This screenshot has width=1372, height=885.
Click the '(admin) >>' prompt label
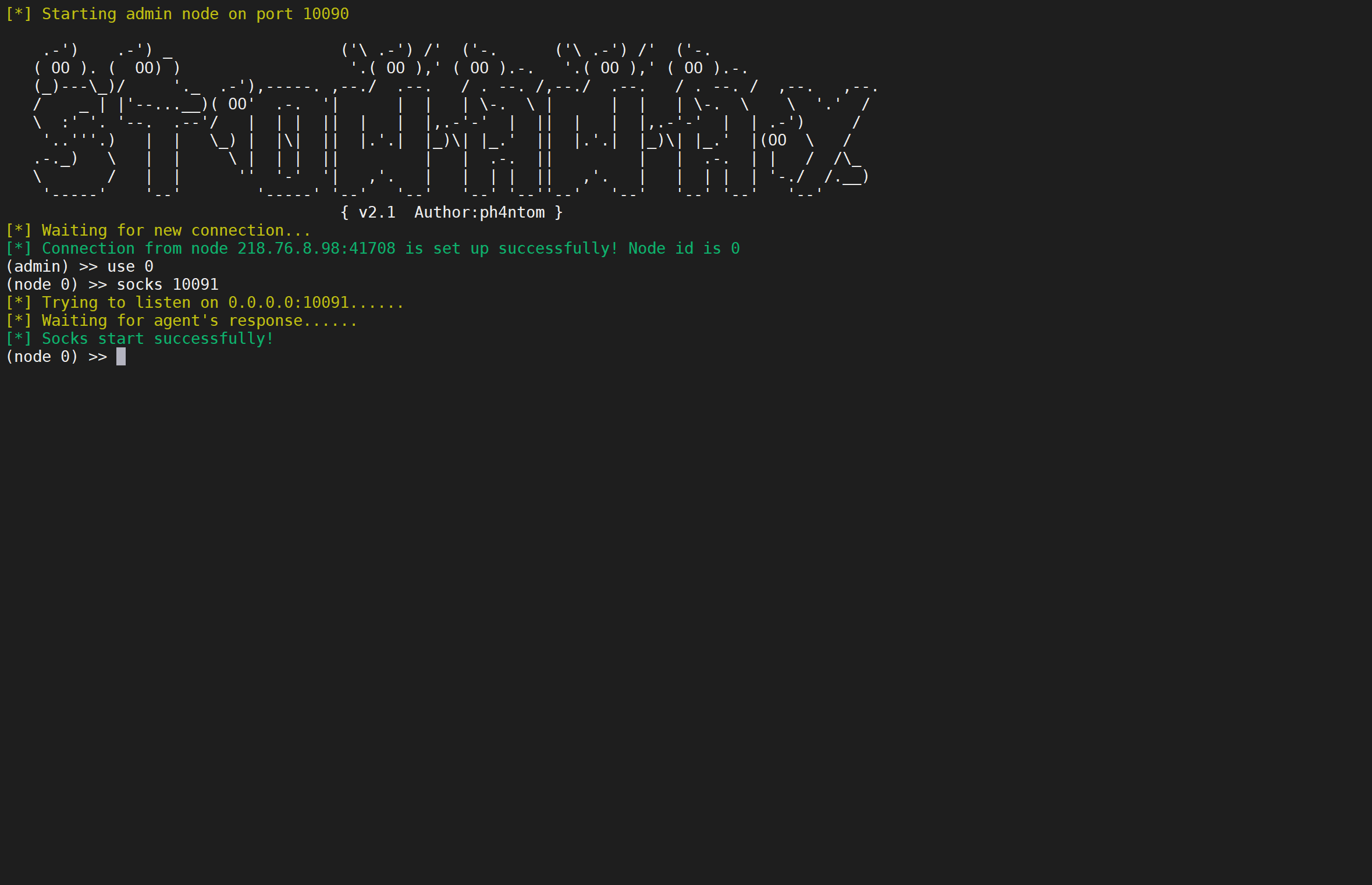tap(51, 266)
